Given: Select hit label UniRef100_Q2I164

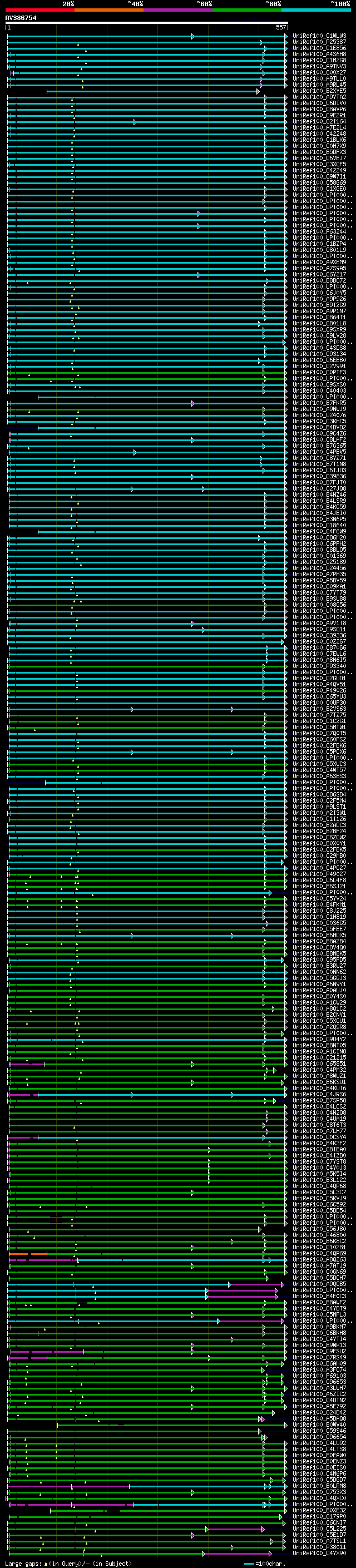Looking at the screenshot, I should pyautogui.click(x=319, y=122).
